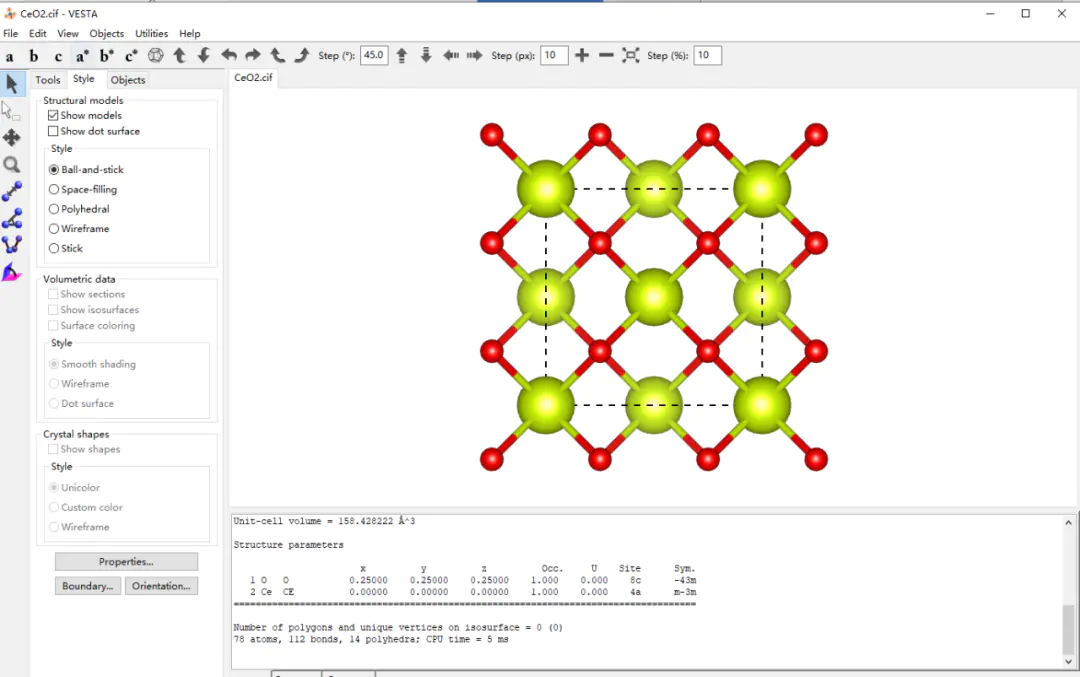Screen dimensions: 1080x677
Task: Uncheck the Show models checkbox
Action: coord(54,116)
